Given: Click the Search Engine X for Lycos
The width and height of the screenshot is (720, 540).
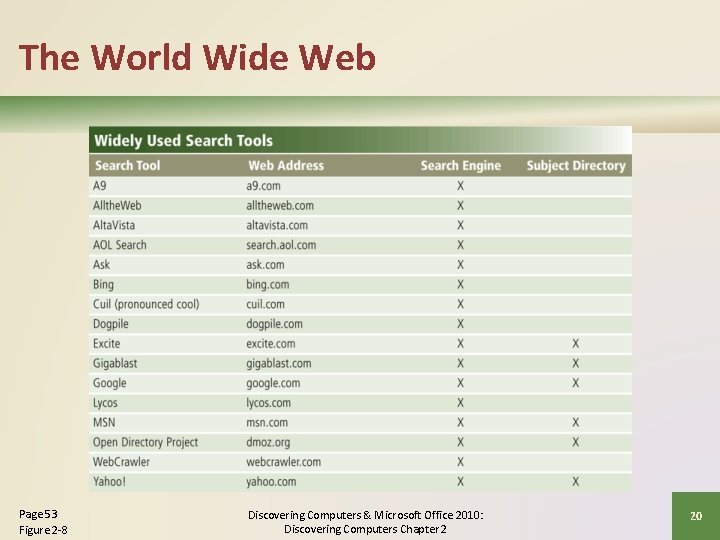Looking at the screenshot, I should pos(461,403).
